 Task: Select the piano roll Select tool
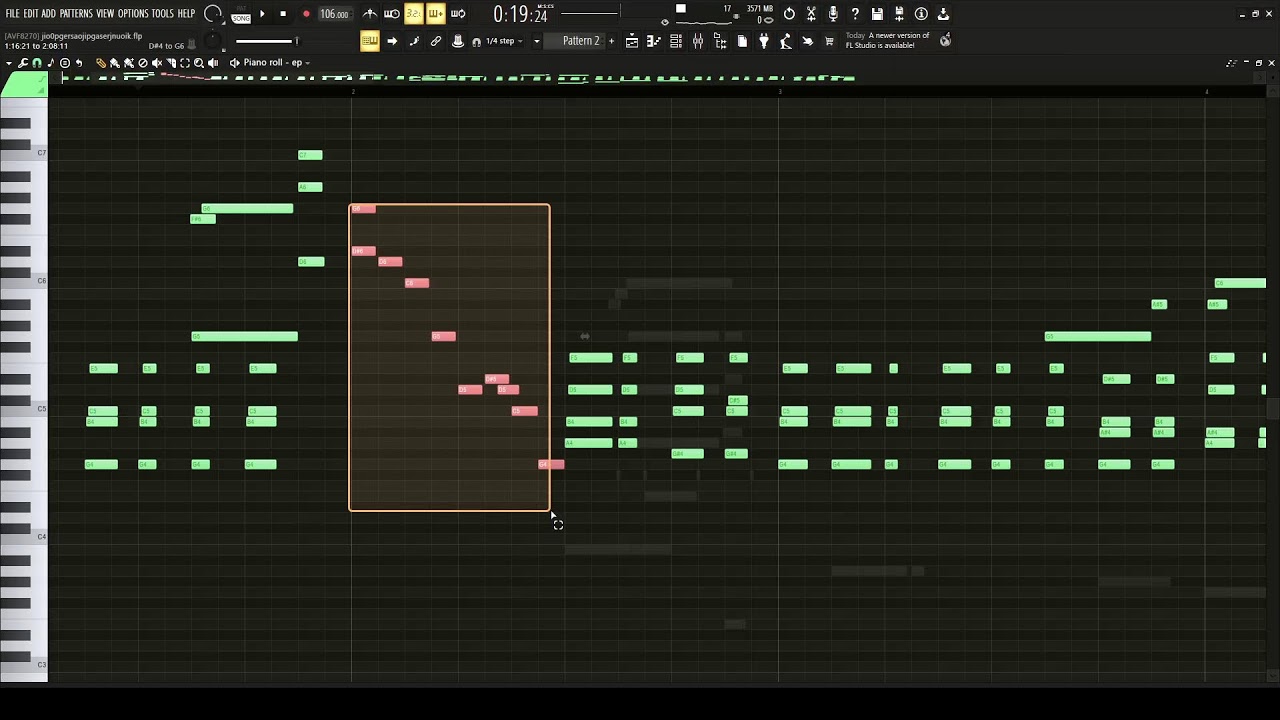point(185,62)
